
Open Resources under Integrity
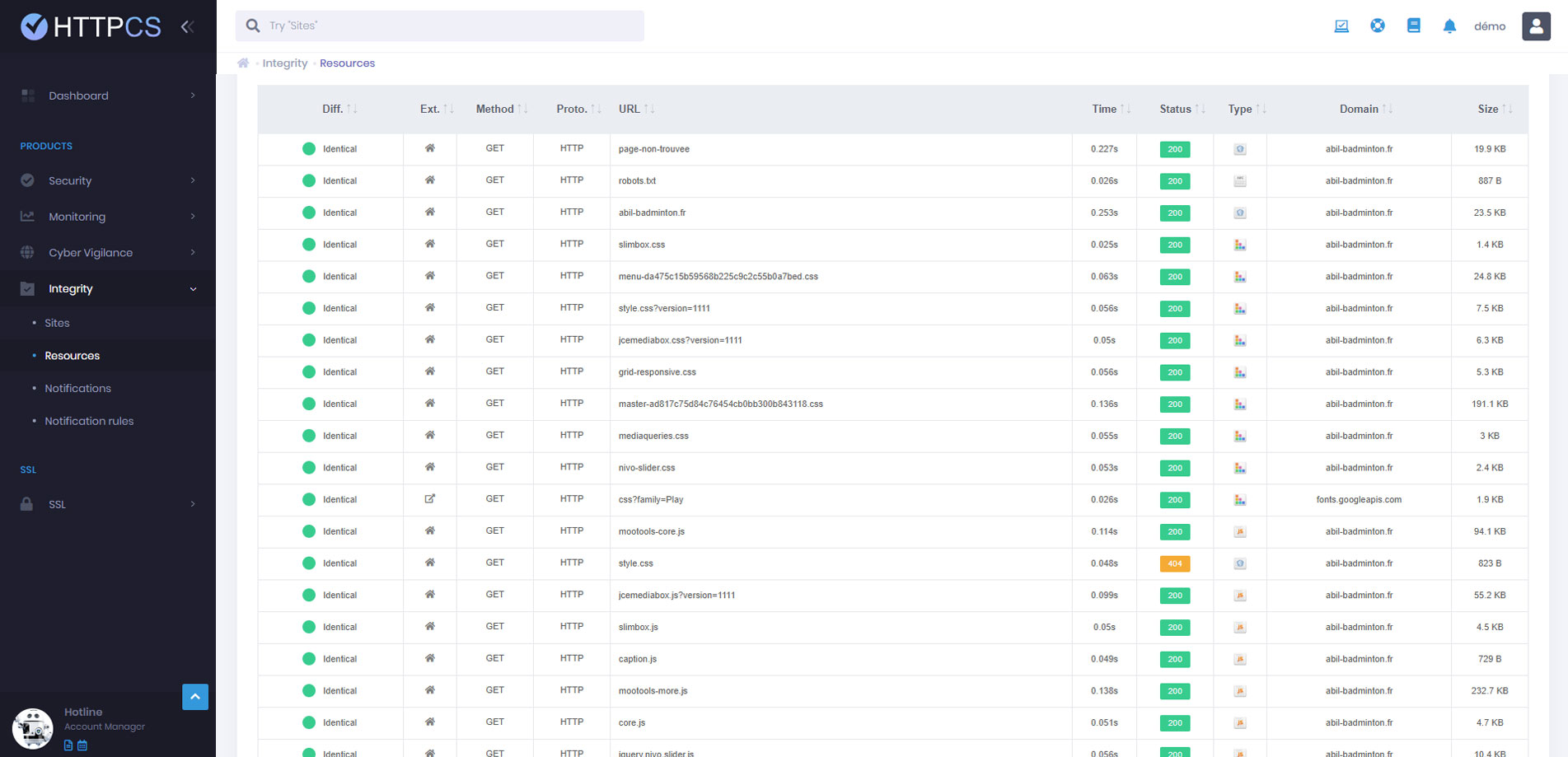coord(73,356)
